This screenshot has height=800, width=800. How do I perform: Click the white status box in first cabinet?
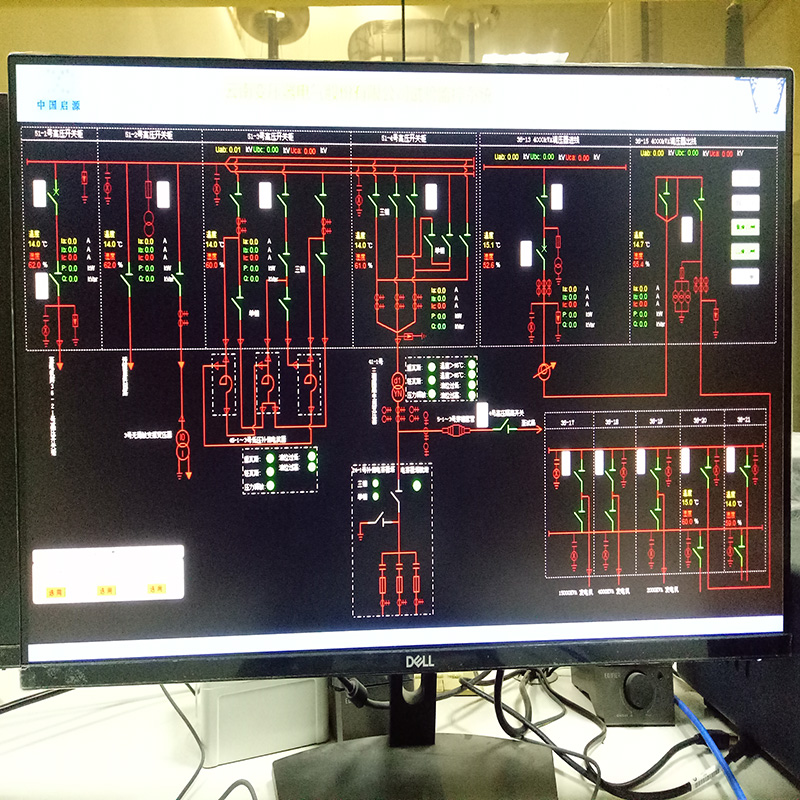(40, 193)
